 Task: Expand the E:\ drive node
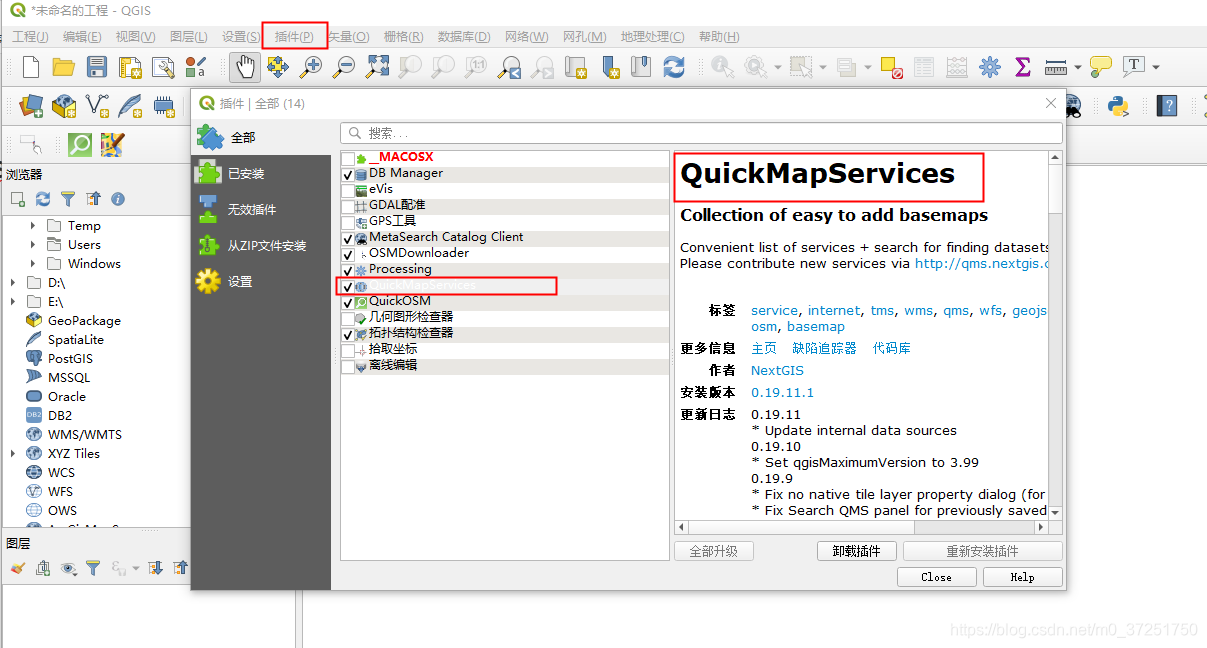point(13,302)
